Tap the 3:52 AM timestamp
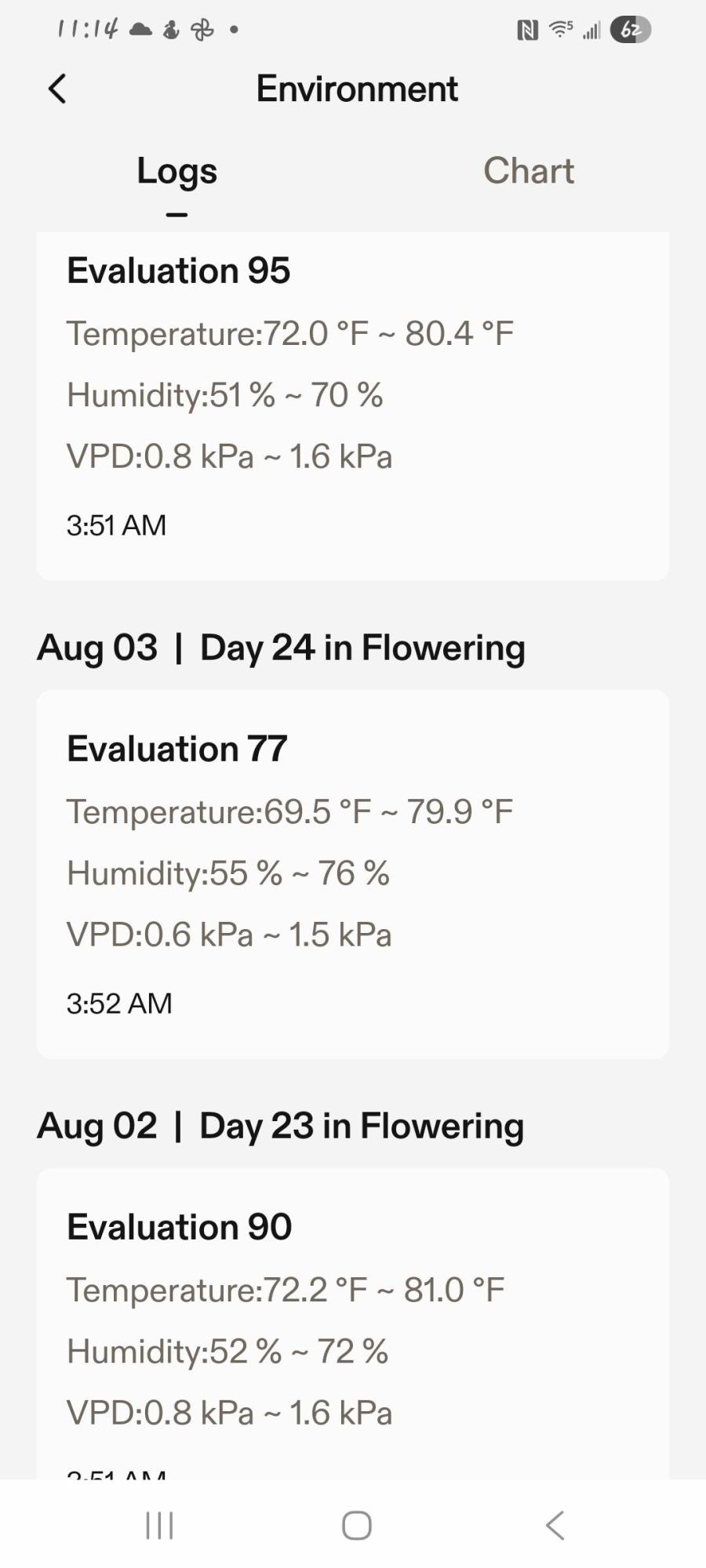This screenshot has width=706, height=1568. (119, 1004)
